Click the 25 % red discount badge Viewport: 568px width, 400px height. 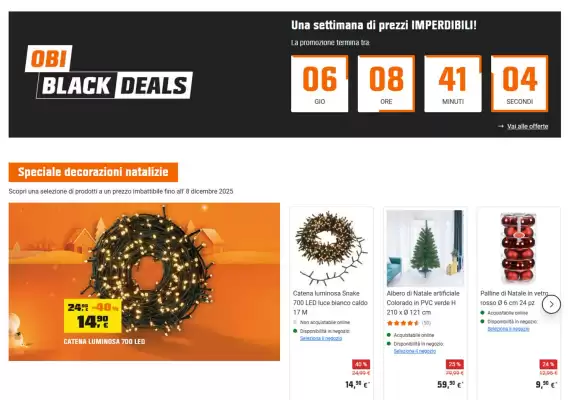click(x=455, y=364)
